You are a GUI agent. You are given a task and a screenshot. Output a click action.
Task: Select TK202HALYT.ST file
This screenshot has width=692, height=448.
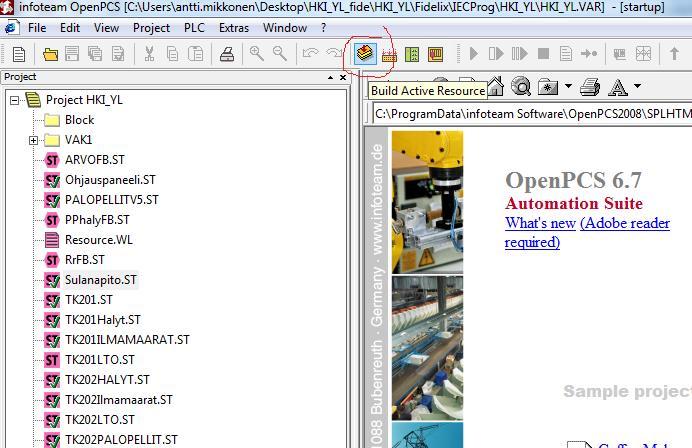[x=107, y=380]
